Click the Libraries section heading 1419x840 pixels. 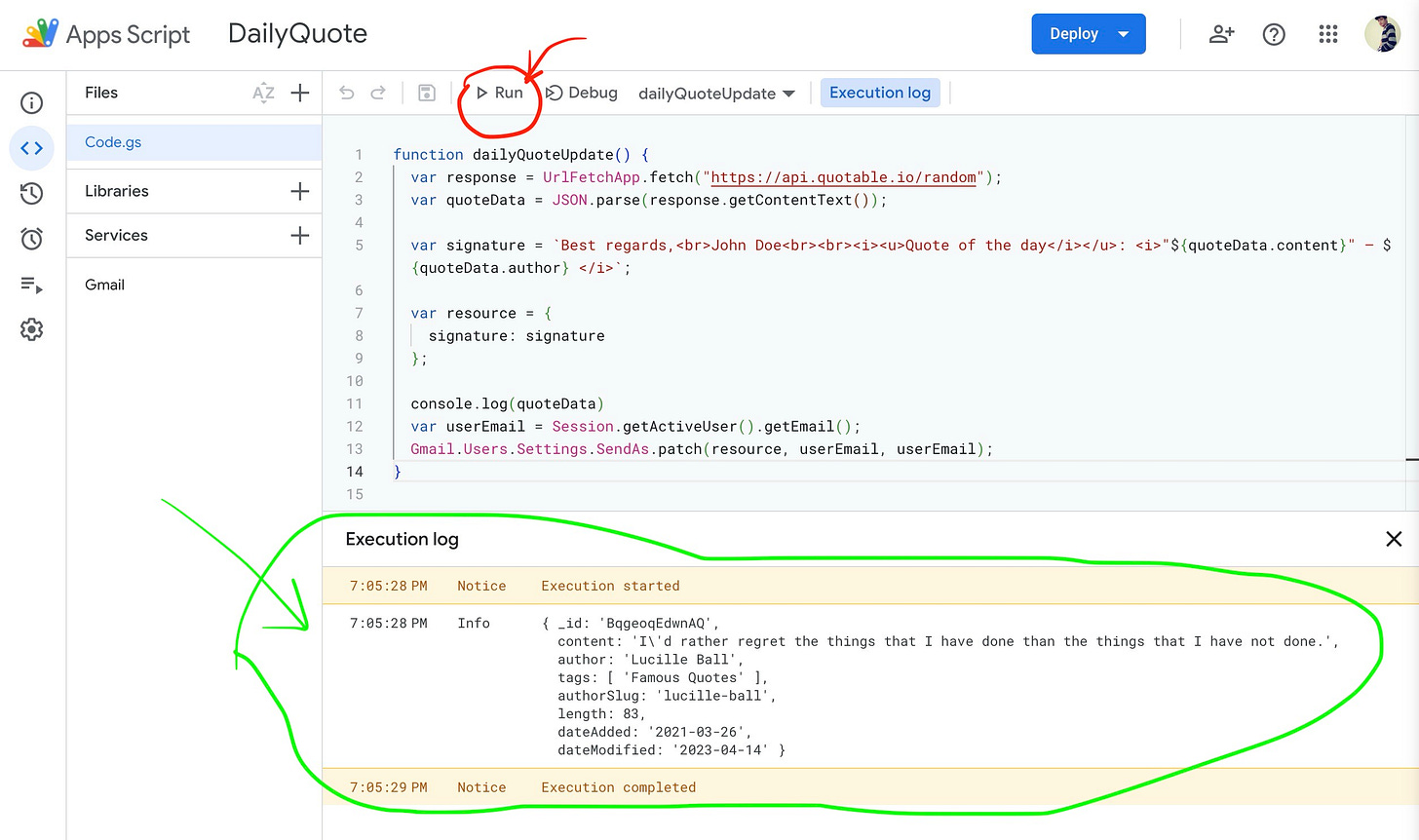[117, 191]
